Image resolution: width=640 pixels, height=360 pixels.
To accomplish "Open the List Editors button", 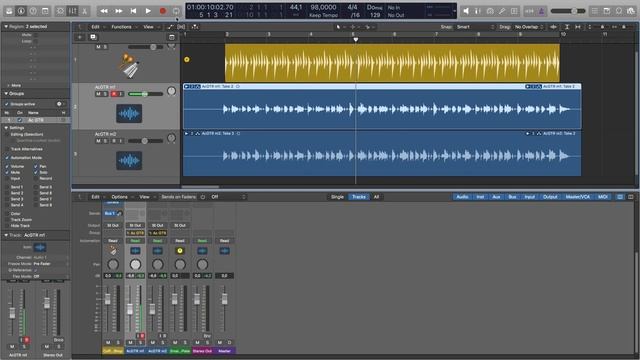I will tap(595, 11).
